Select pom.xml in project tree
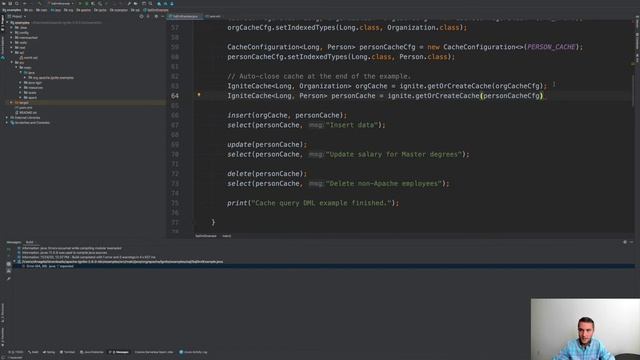Viewport: 640px width, 360px height. tap(24, 107)
